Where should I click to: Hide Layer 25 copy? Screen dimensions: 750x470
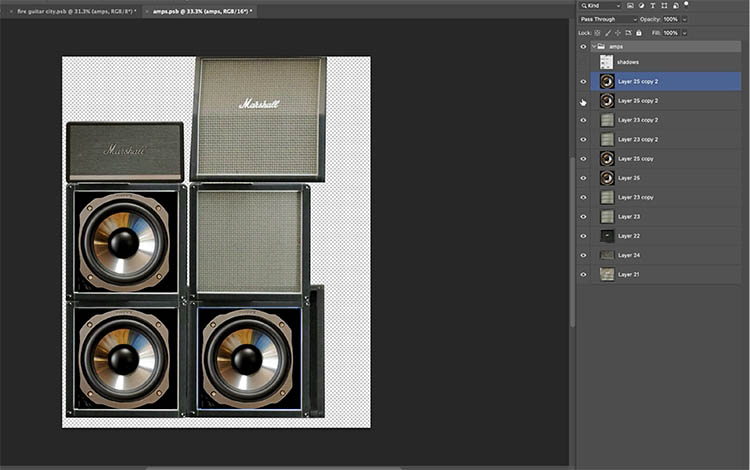click(x=583, y=159)
